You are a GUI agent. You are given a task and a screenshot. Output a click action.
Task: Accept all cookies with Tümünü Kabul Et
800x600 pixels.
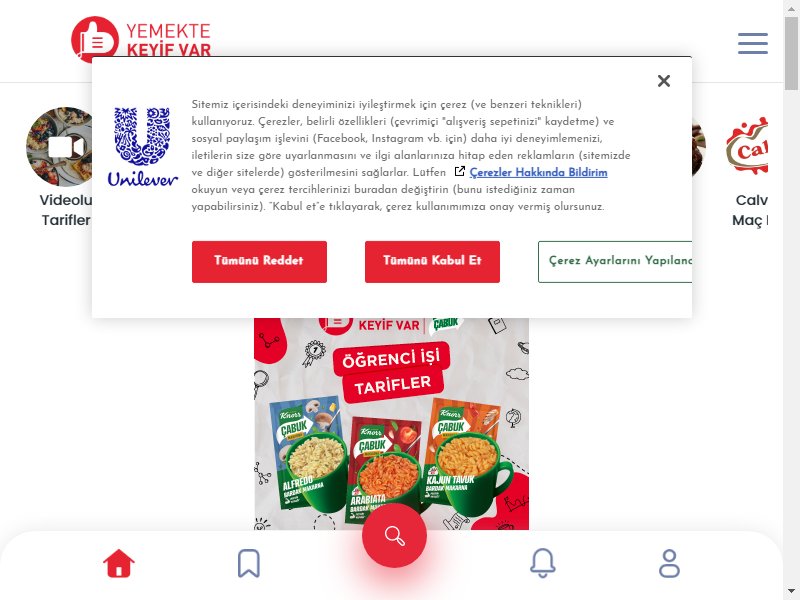click(x=432, y=262)
